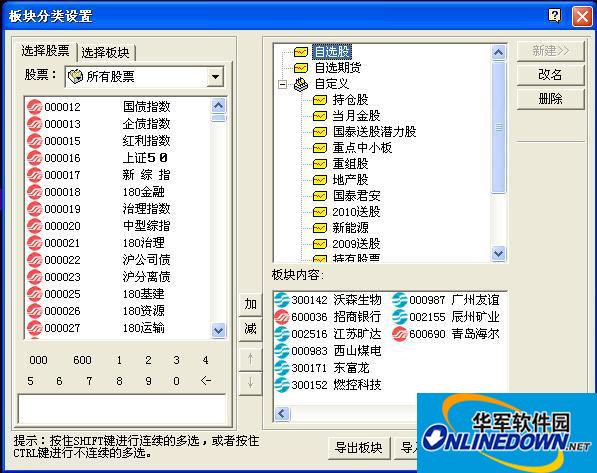Click the icon beside 000987 广州友谊
The height and width of the screenshot is (473, 597).
[x=400, y=300]
